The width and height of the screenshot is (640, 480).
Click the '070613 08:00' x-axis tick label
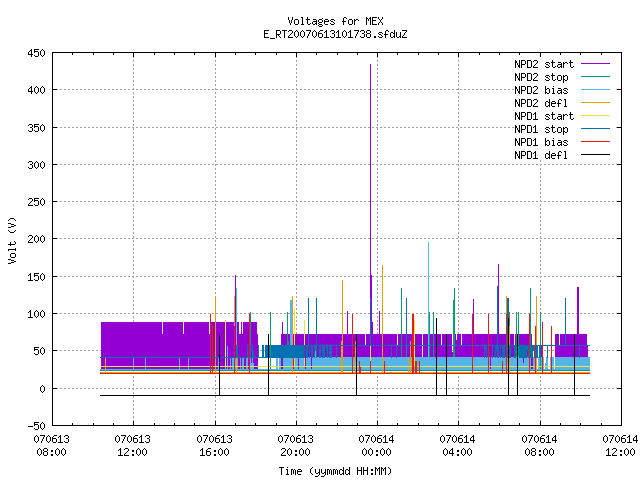point(51,446)
